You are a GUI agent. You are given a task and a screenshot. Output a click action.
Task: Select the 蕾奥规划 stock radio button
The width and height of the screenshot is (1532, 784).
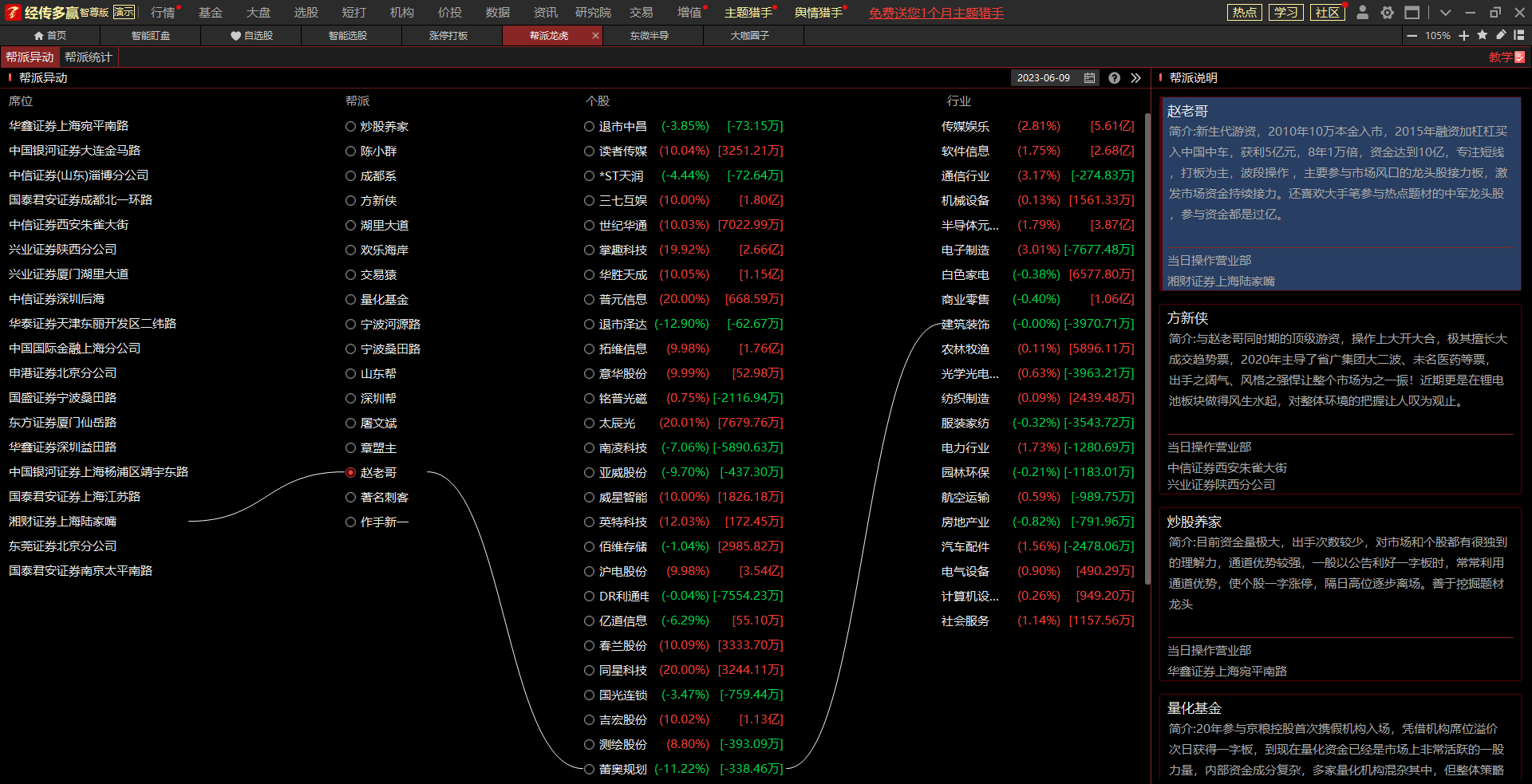(589, 769)
